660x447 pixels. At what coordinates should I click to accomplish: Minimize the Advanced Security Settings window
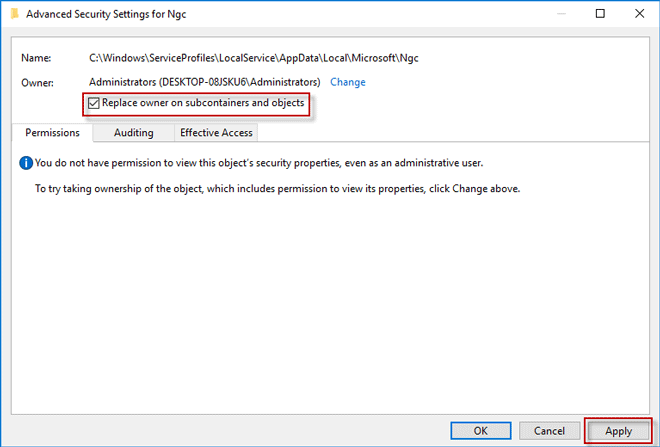(x=554, y=14)
